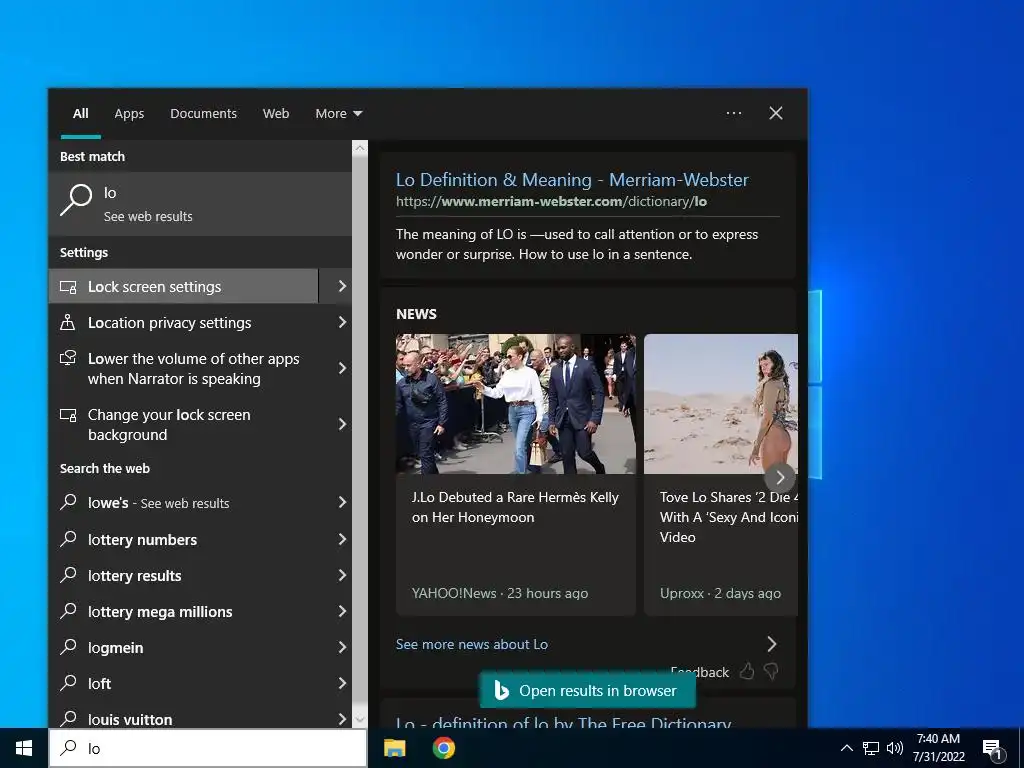The width and height of the screenshot is (1024, 768).
Task: Open the More dropdown menu
Action: pyautogui.click(x=338, y=114)
